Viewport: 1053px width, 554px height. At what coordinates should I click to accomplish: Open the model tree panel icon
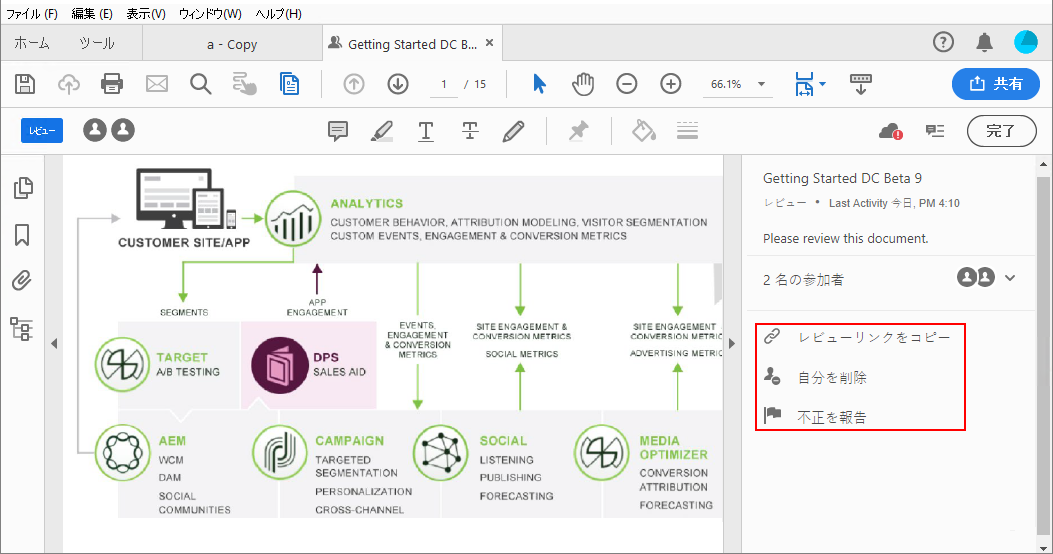[21, 329]
